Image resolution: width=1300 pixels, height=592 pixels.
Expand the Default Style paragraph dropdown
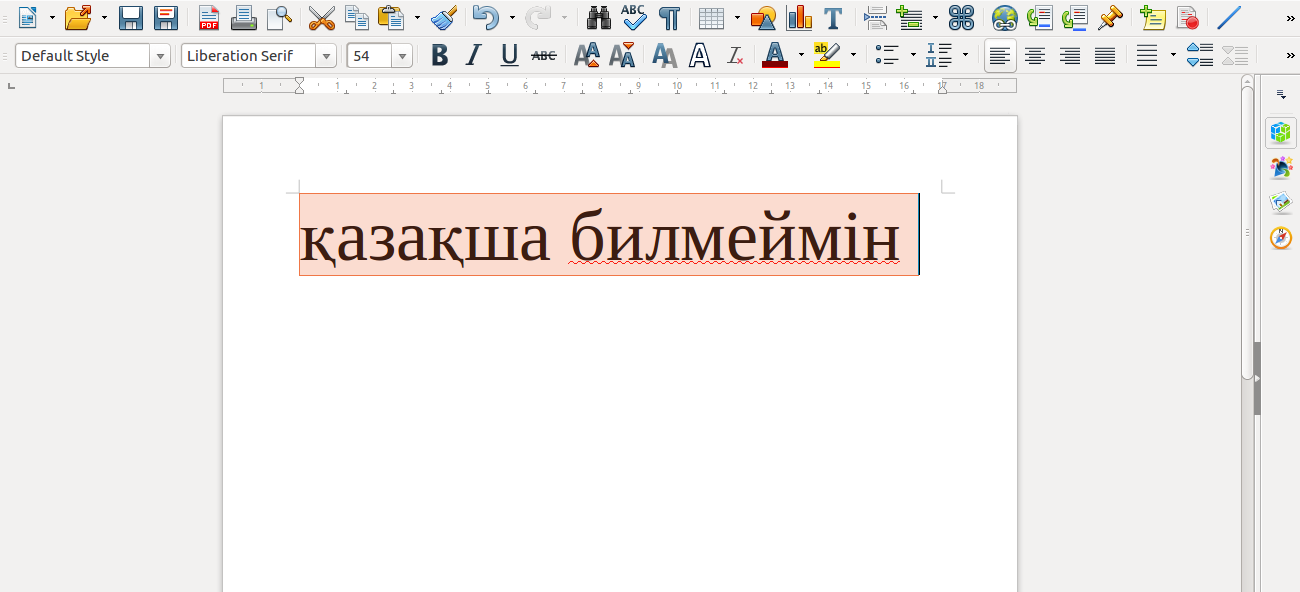coord(160,56)
